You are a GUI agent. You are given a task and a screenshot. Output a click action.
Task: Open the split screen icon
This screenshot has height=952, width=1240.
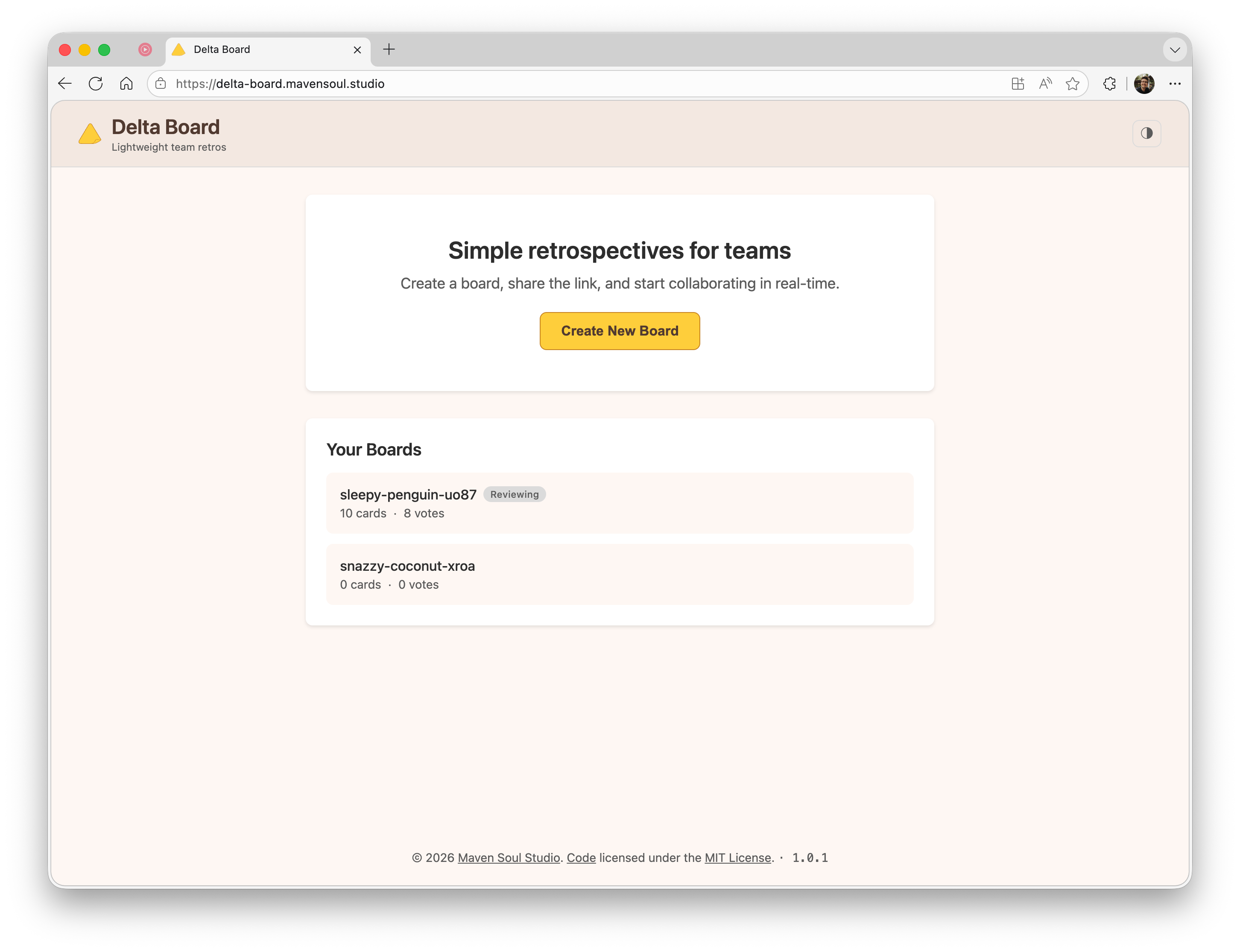click(x=1017, y=84)
